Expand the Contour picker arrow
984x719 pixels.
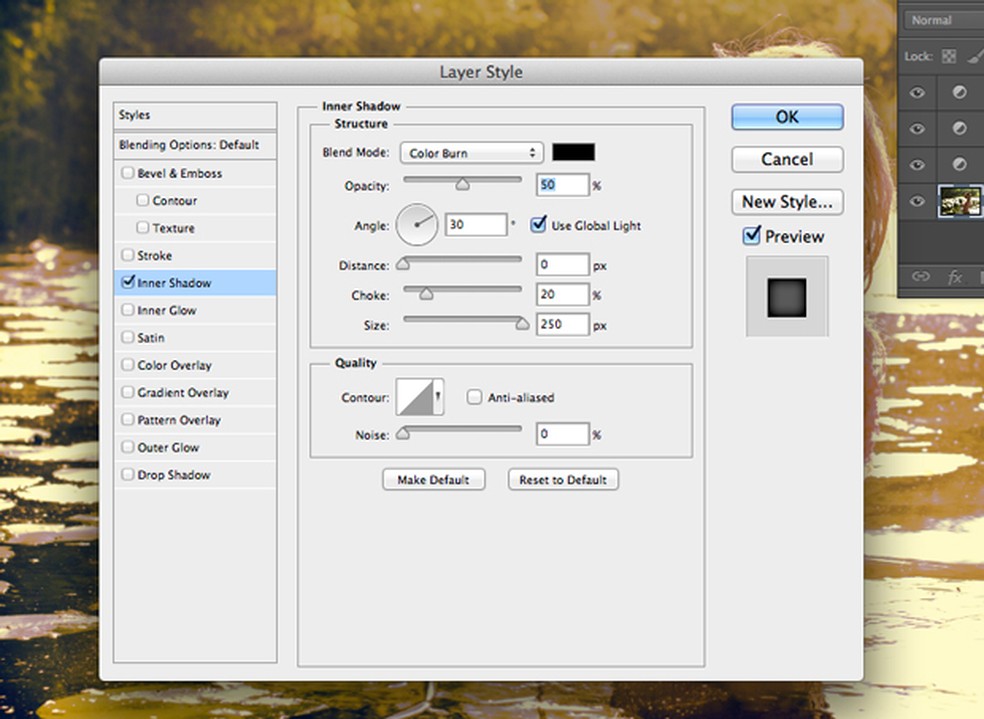click(x=437, y=397)
